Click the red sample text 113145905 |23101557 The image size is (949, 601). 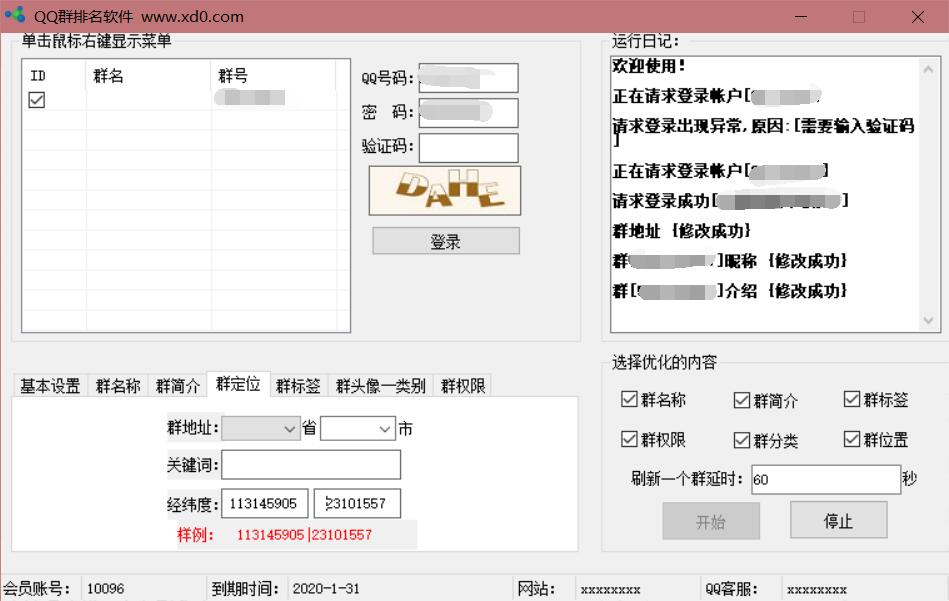coord(304,535)
